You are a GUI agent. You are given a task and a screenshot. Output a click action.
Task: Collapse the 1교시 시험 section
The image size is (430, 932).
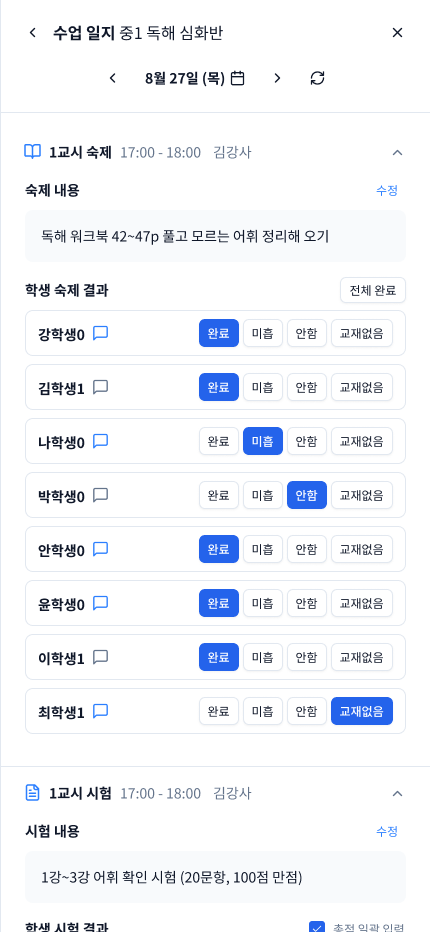click(397, 793)
